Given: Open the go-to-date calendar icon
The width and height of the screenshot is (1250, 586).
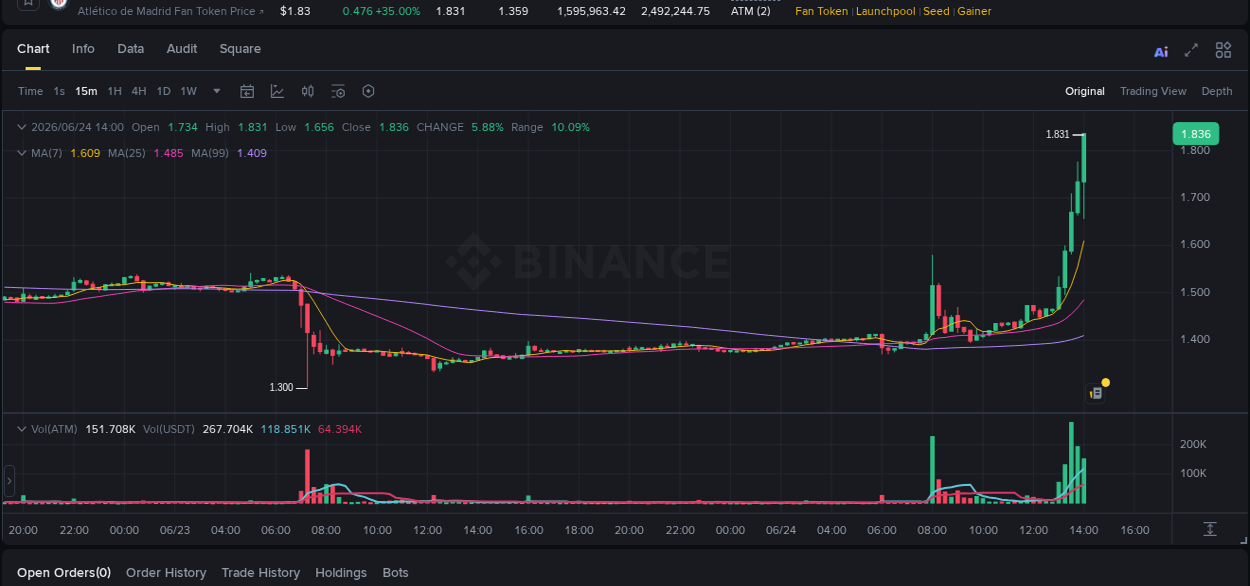Looking at the screenshot, I should [247, 91].
